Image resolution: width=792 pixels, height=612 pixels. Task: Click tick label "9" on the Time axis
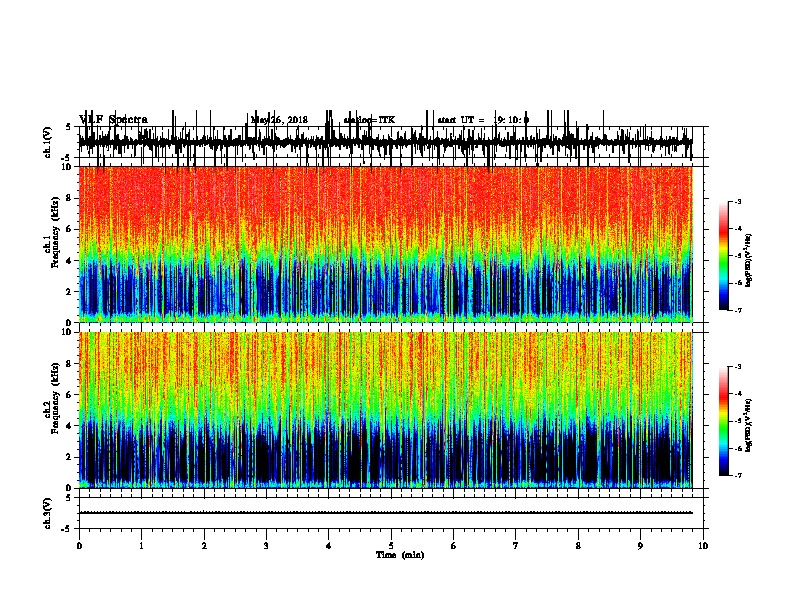click(640, 546)
